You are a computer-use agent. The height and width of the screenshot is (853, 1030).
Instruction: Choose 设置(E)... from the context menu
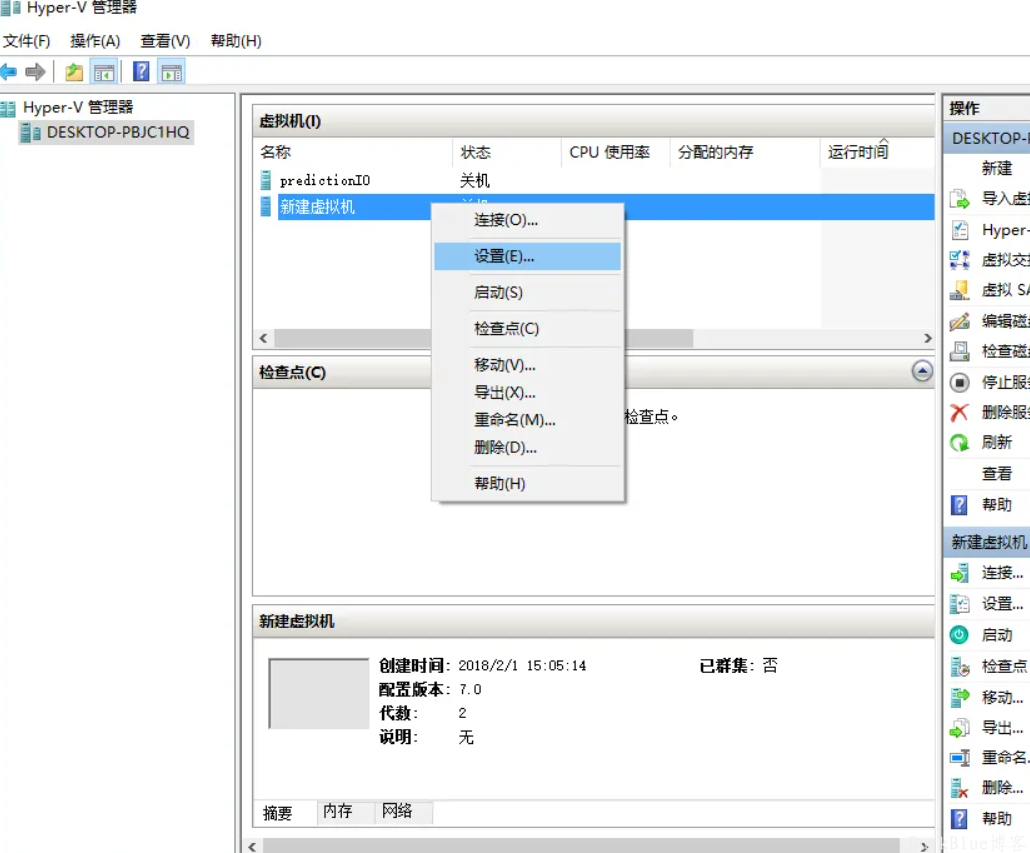pyautogui.click(x=527, y=256)
